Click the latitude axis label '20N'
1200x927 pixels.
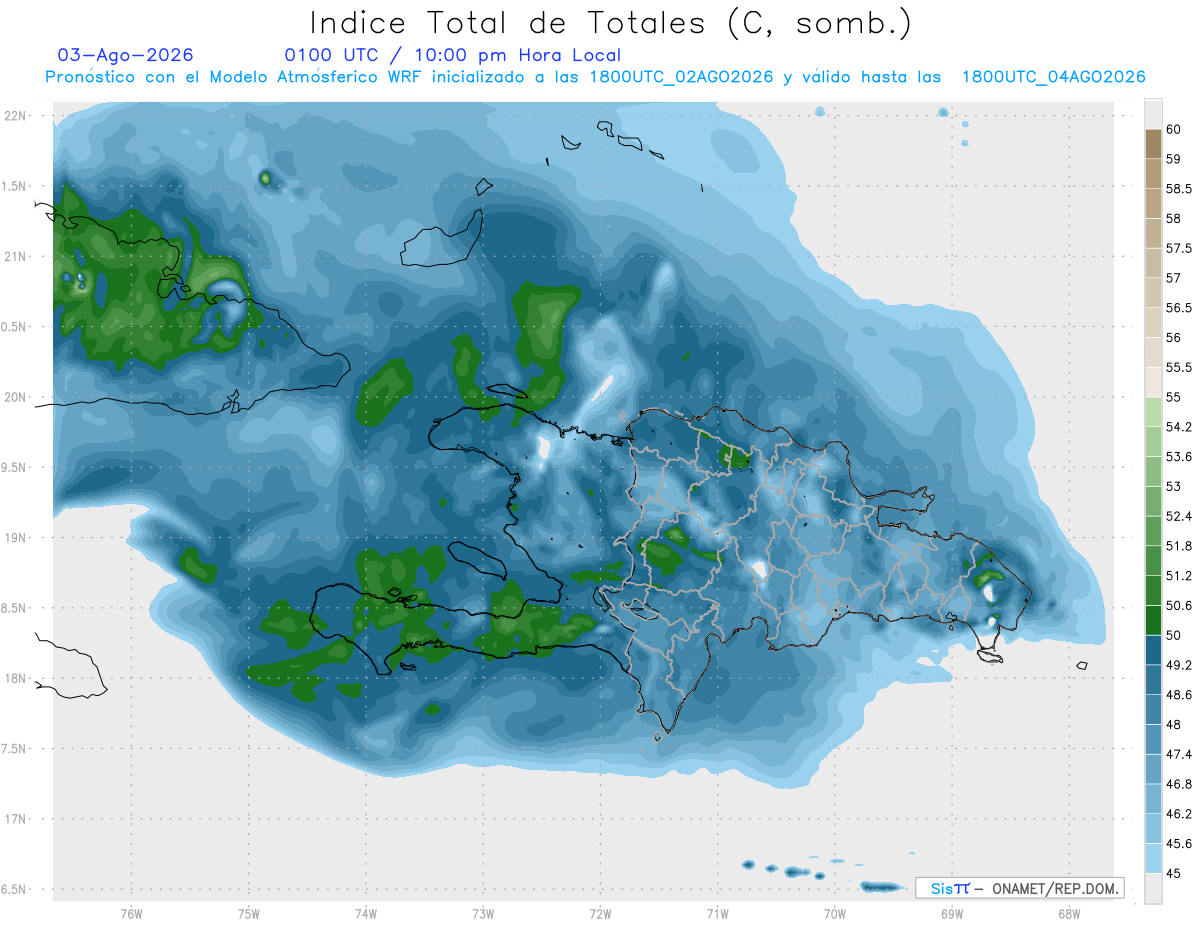(x=16, y=397)
